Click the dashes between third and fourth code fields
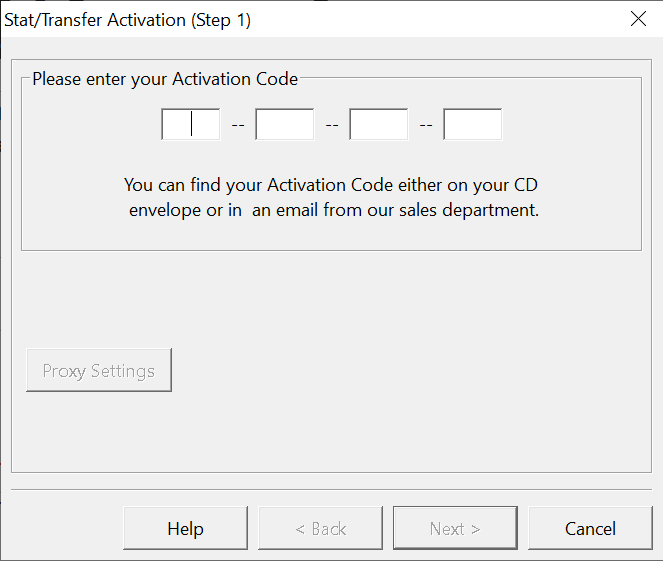Image resolution: width=663 pixels, height=561 pixels. point(426,125)
